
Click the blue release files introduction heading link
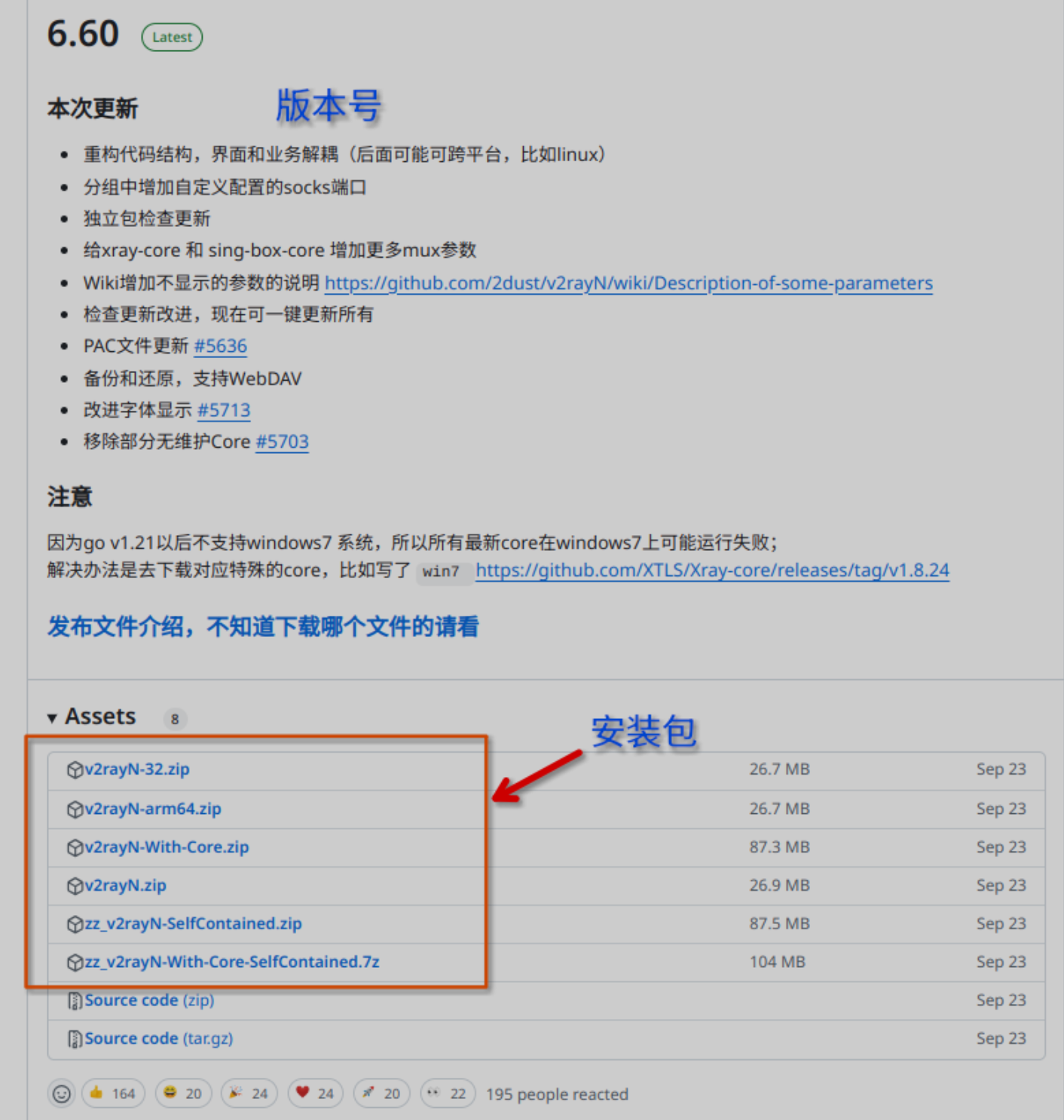point(263,626)
